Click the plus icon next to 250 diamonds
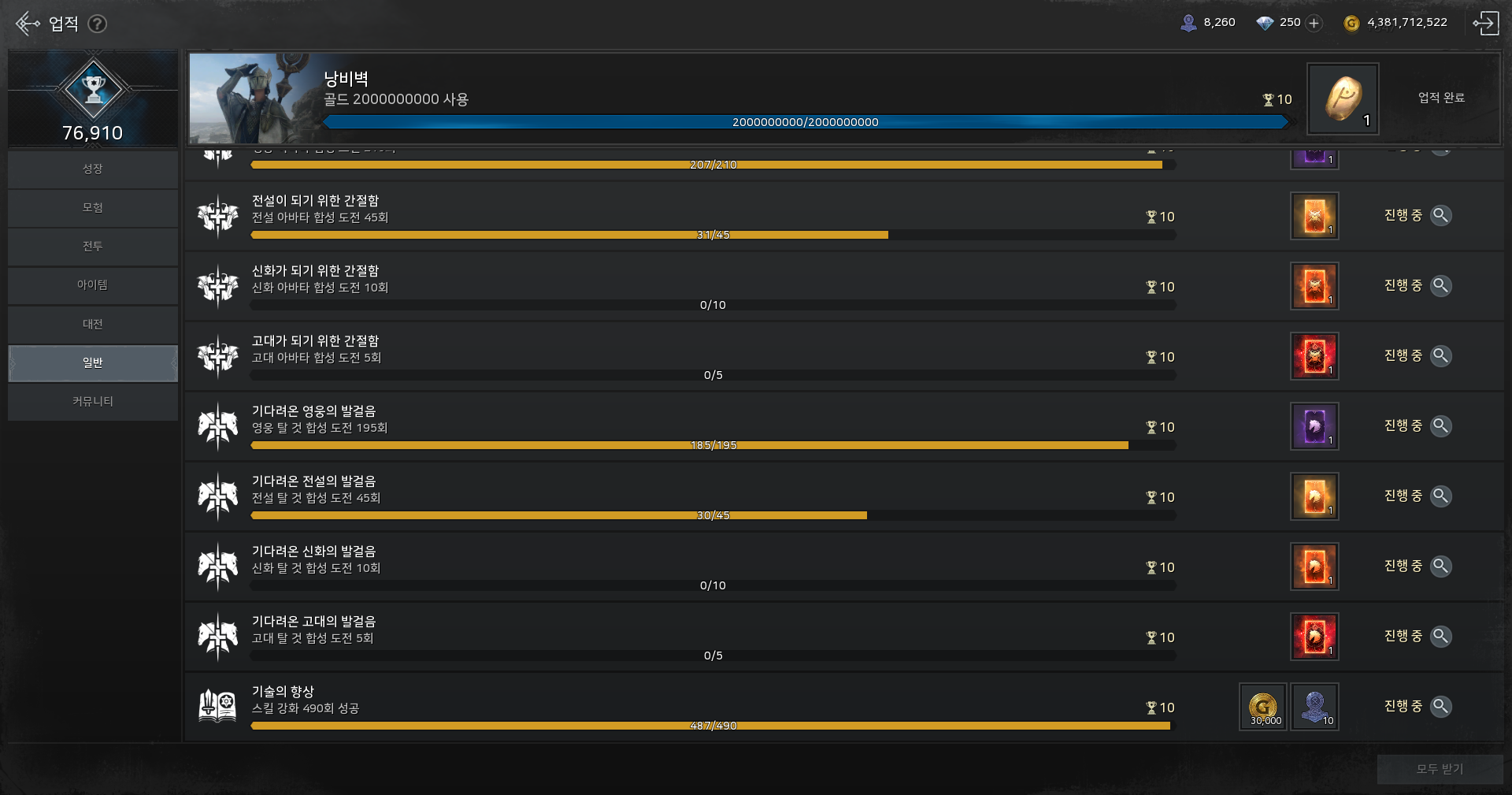Viewport: 1512px width, 795px height. pyautogui.click(x=1314, y=23)
